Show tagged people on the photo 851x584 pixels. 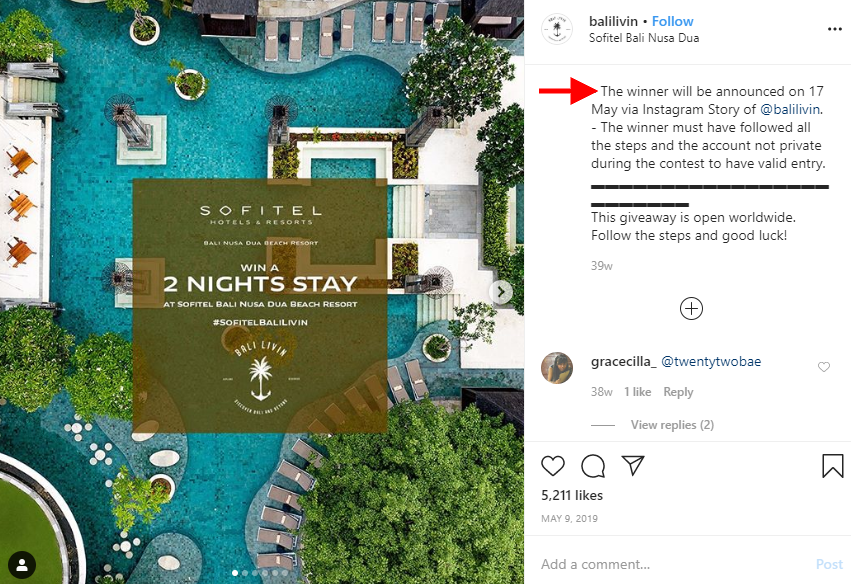tap(22, 565)
